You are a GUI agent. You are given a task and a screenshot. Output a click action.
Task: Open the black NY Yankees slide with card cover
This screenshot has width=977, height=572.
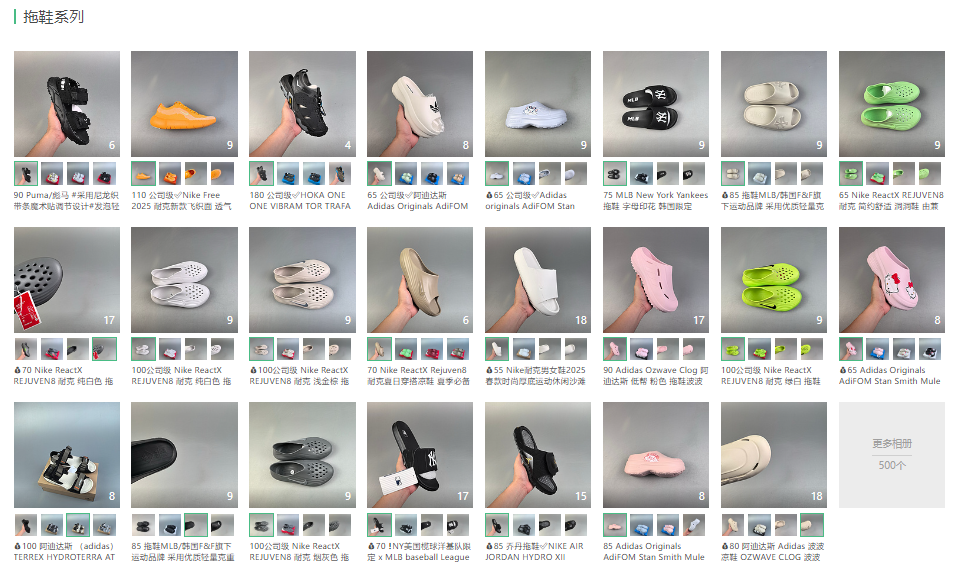(x=420, y=455)
